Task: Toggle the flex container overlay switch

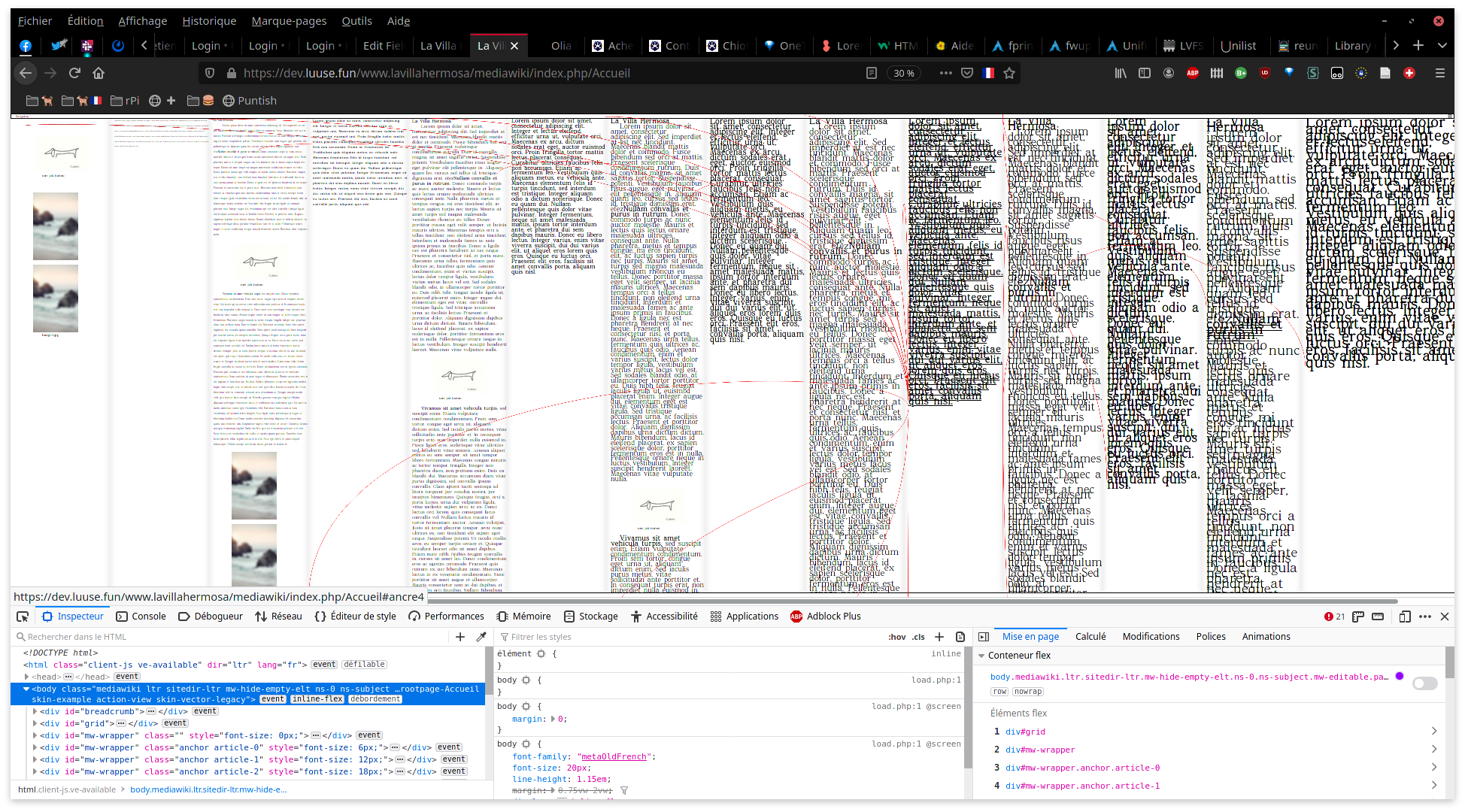Action: (x=1424, y=683)
